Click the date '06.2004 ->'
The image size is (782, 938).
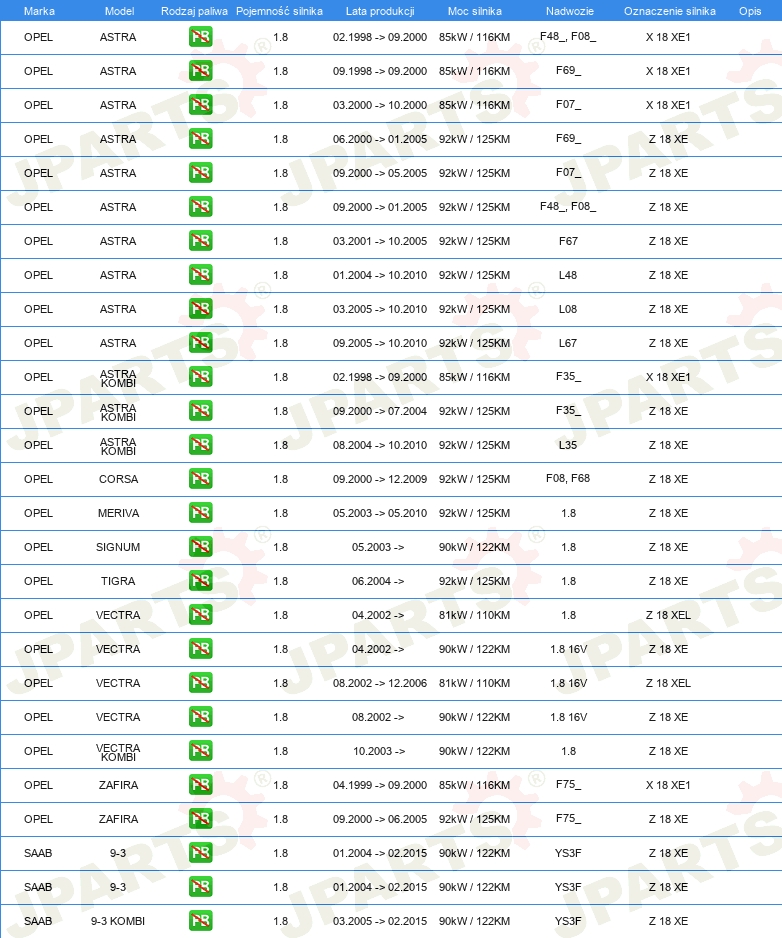[x=378, y=581]
